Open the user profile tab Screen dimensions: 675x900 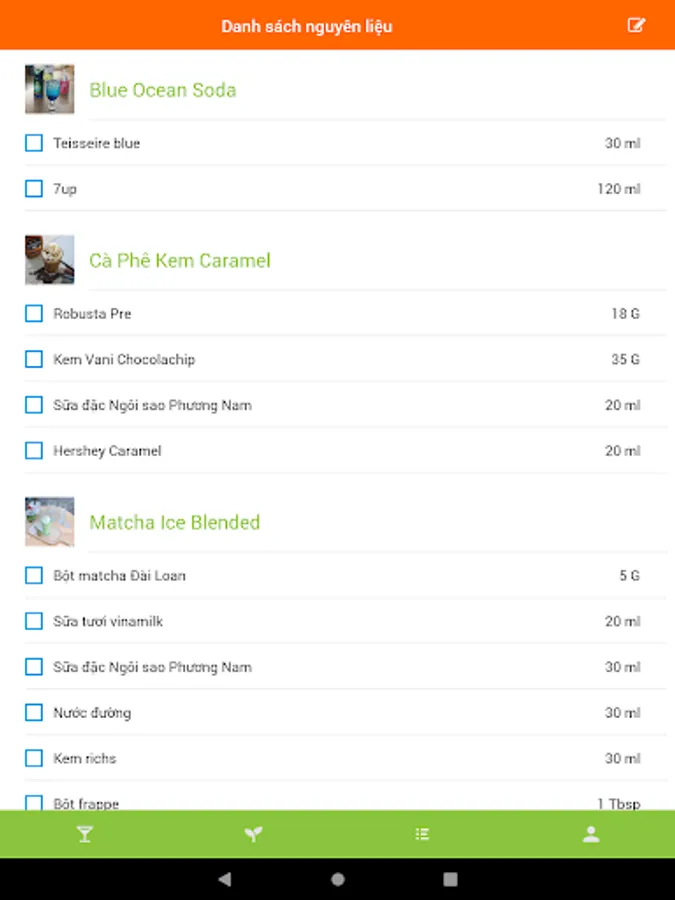click(591, 834)
